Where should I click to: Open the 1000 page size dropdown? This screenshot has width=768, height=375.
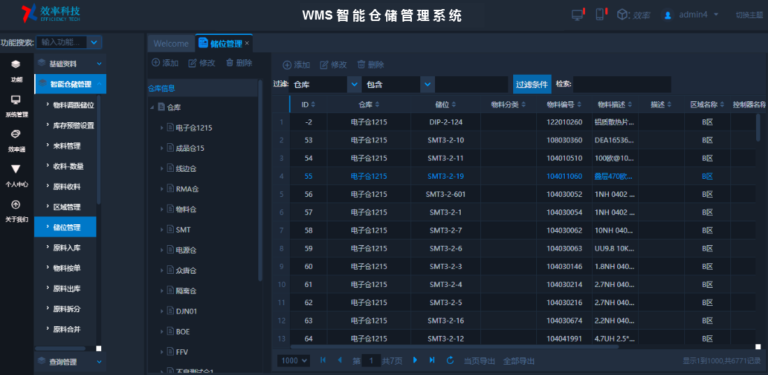pyautogui.click(x=293, y=360)
